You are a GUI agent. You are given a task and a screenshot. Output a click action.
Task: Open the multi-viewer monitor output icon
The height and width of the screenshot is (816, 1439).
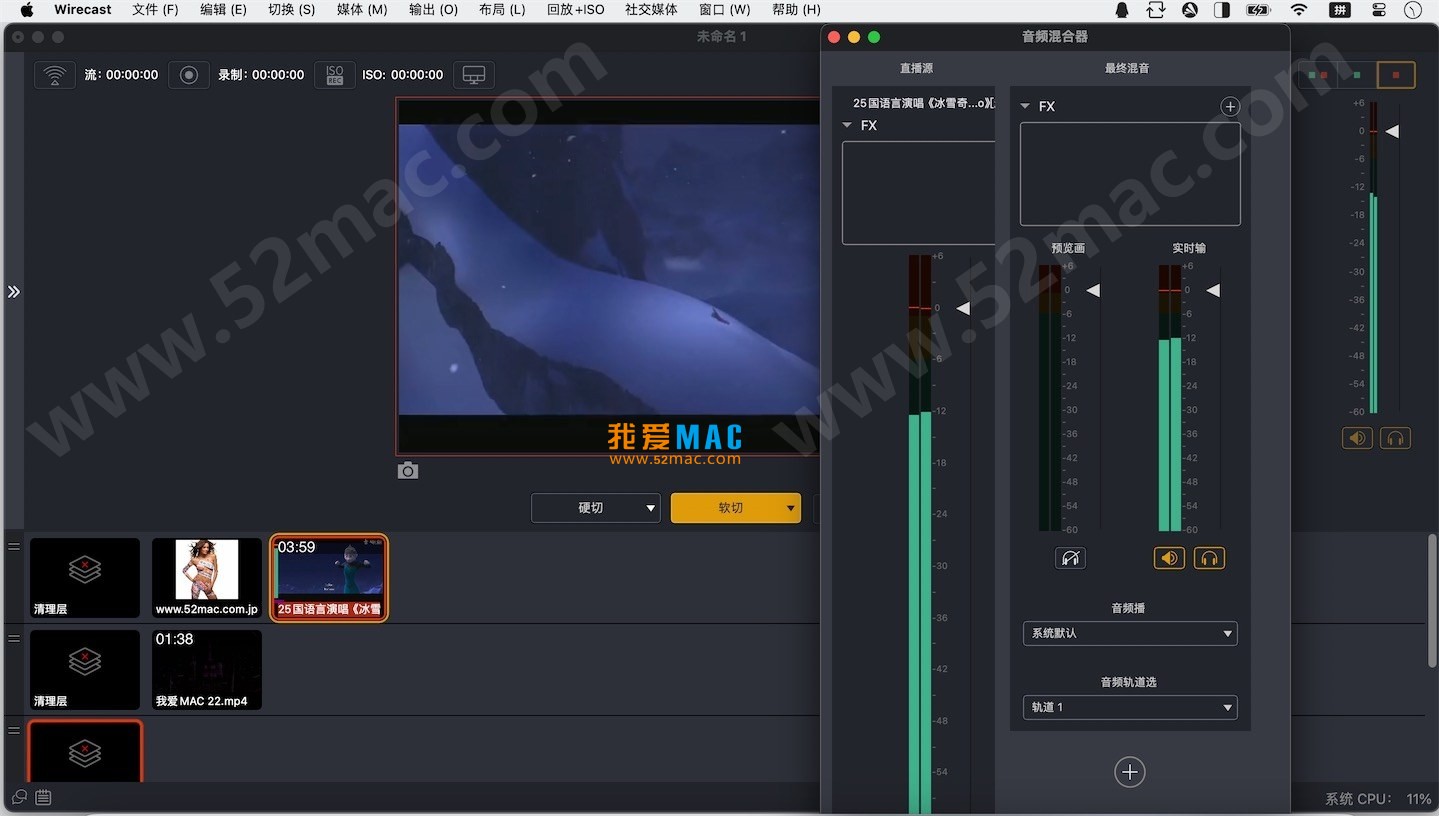tap(474, 75)
